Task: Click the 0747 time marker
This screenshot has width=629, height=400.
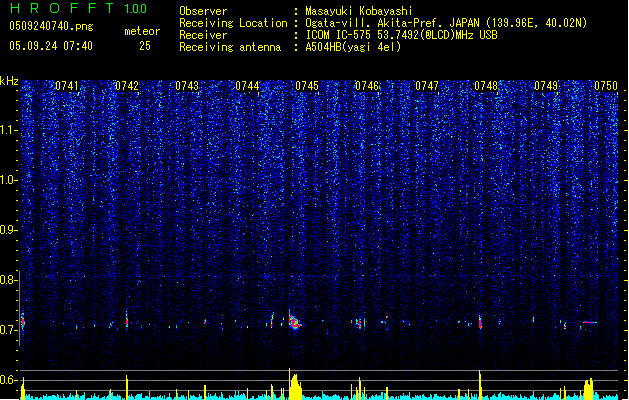Action: point(427,86)
